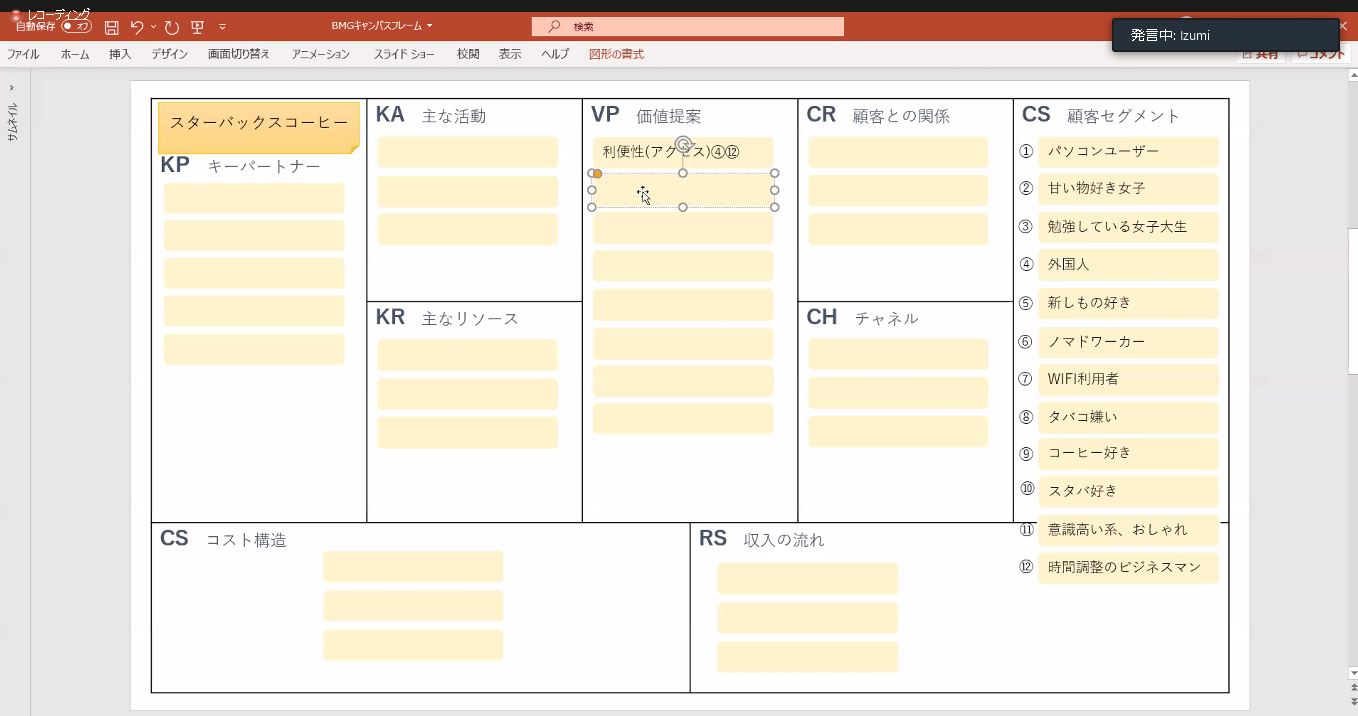Image resolution: width=1358 pixels, height=716 pixels.
Task: Switch to the 表示 tab
Action: point(510,54)
